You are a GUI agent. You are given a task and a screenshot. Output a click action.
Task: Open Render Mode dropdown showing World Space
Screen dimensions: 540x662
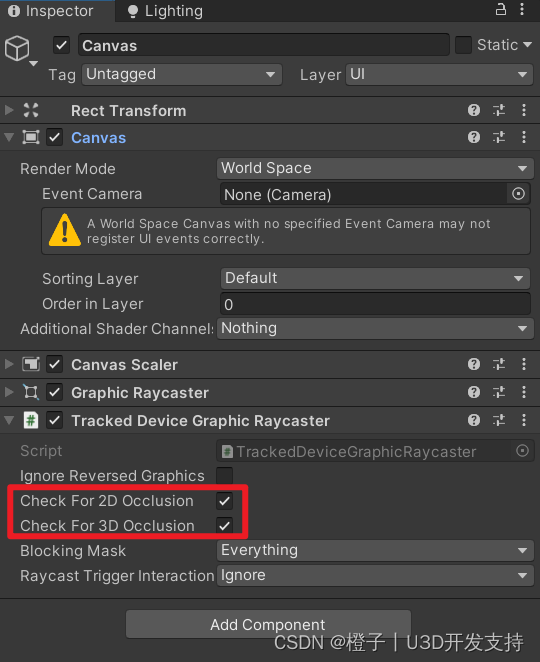(375, 168)
